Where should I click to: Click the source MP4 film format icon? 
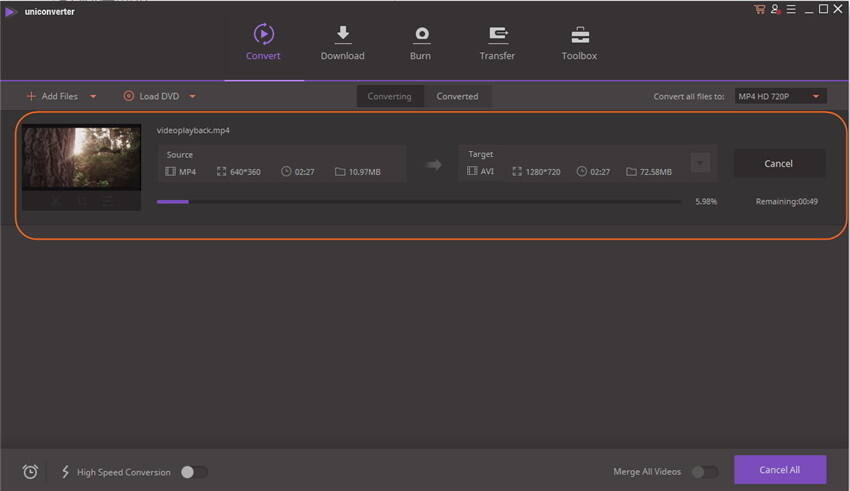click(170, 171)
